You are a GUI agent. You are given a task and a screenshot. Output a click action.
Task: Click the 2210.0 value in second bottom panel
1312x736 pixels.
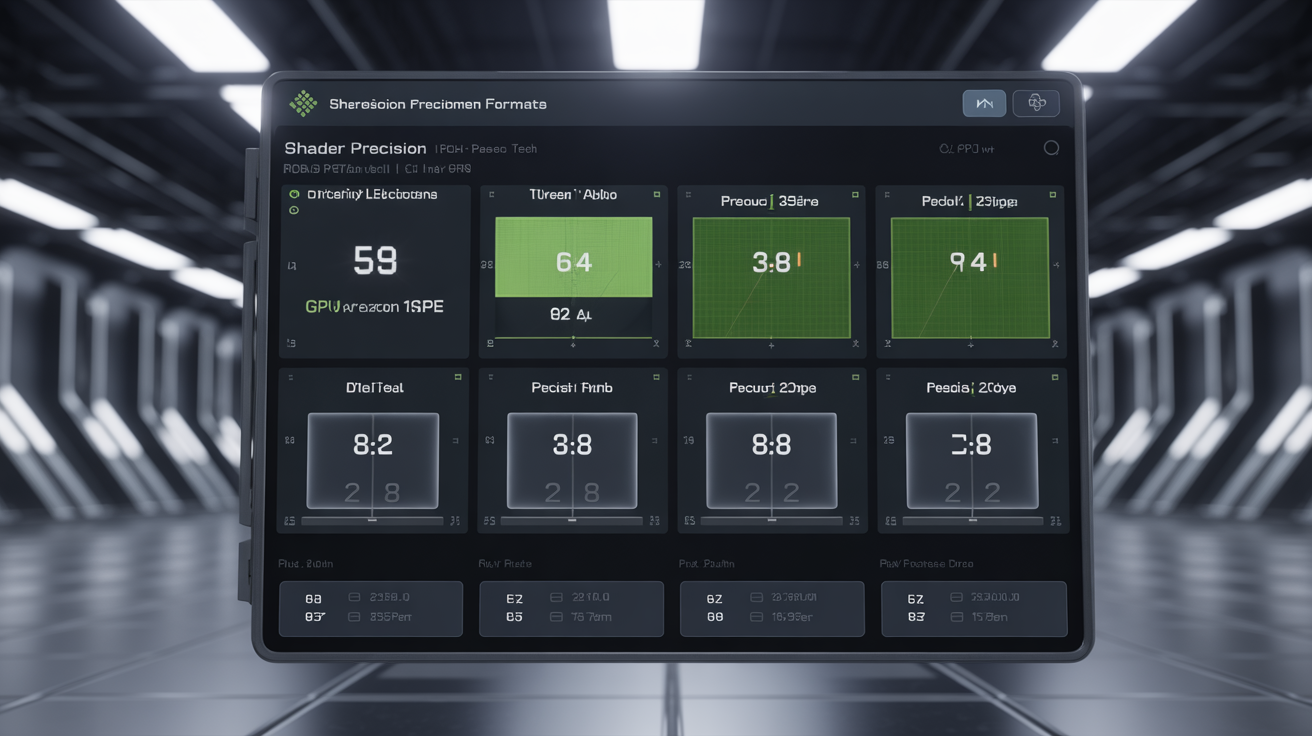(x=590, y=597)
